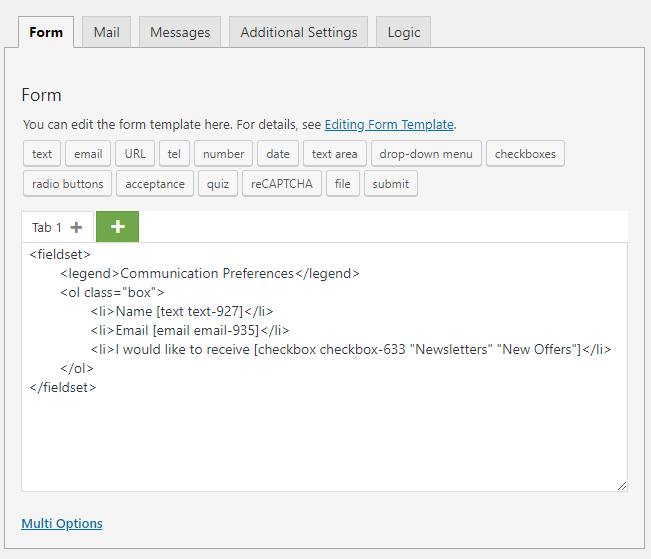
Task: Switch to the Mail tab
Action: [x=107, y=32]
